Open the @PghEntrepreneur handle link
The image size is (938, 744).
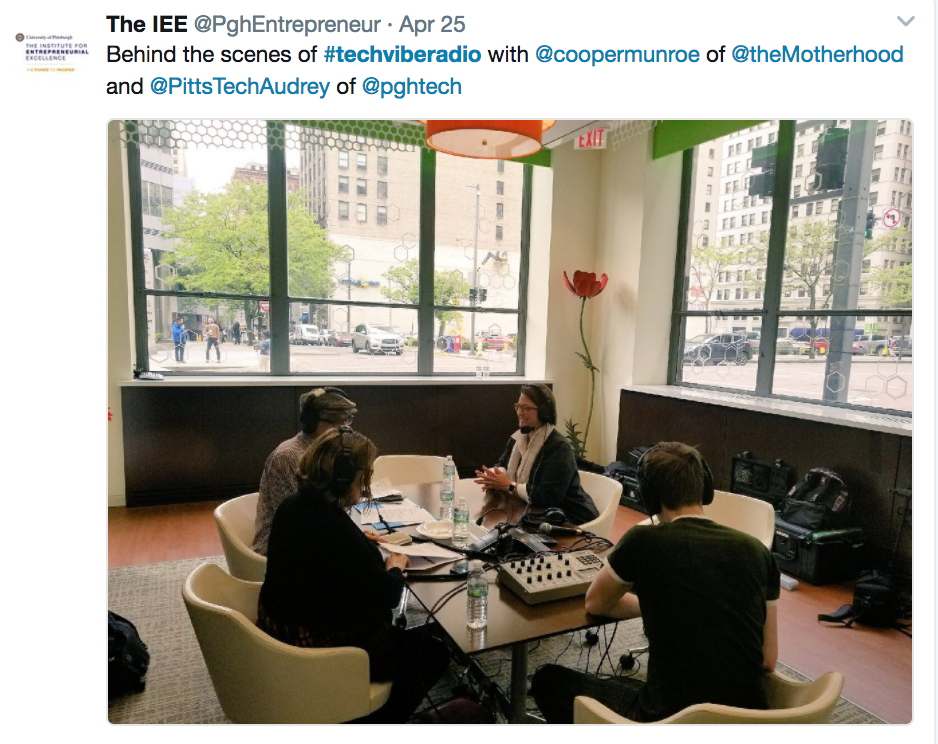tap(287, 25)
